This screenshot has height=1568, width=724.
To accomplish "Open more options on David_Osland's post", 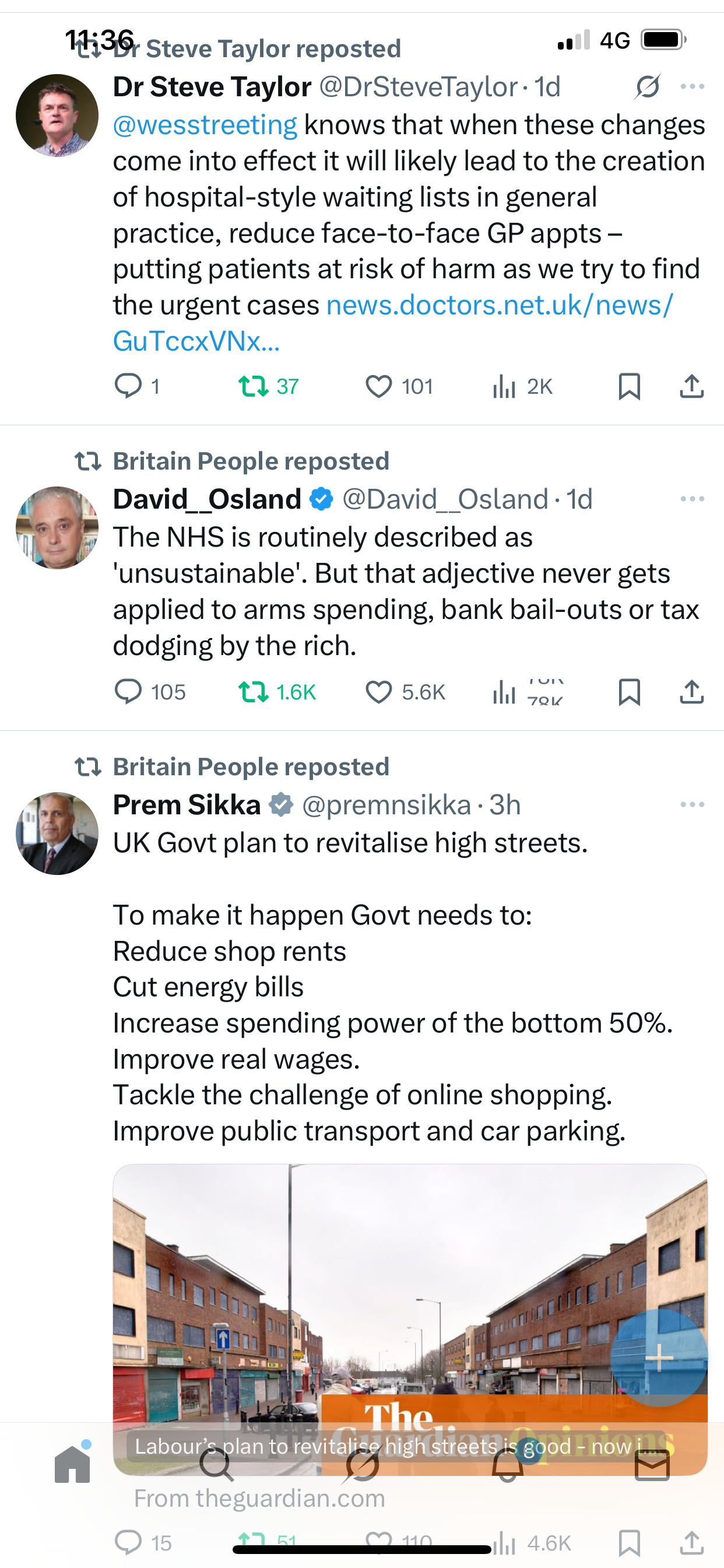I will click(693, 499).
